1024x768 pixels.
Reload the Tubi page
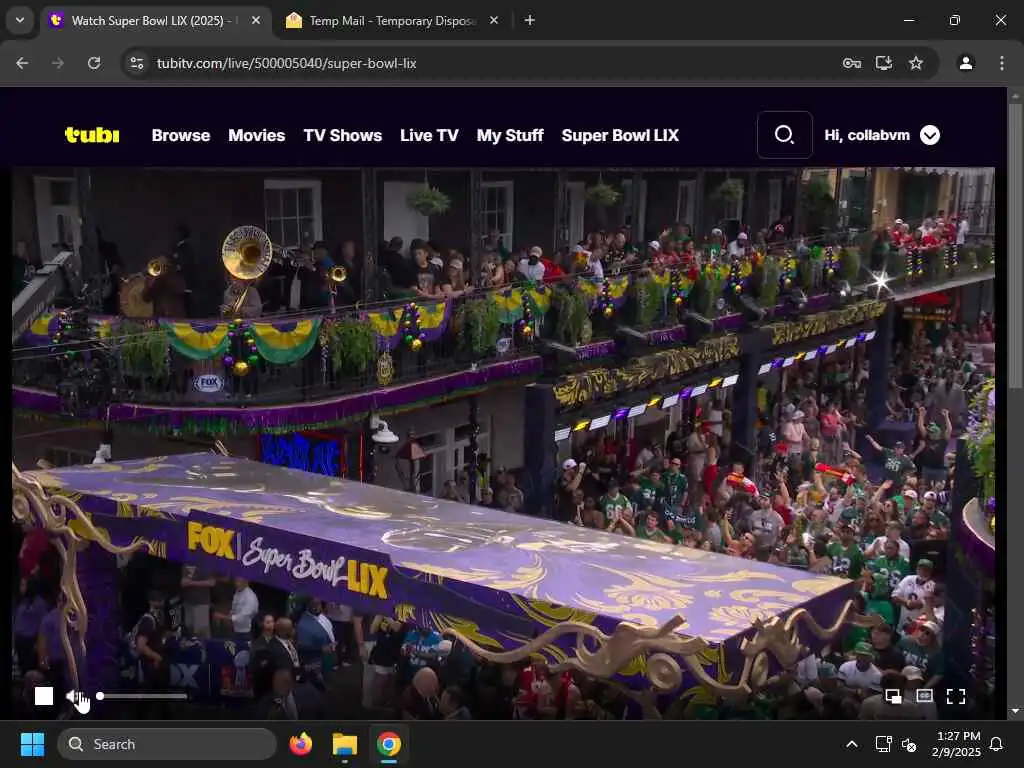coord(94,63)
